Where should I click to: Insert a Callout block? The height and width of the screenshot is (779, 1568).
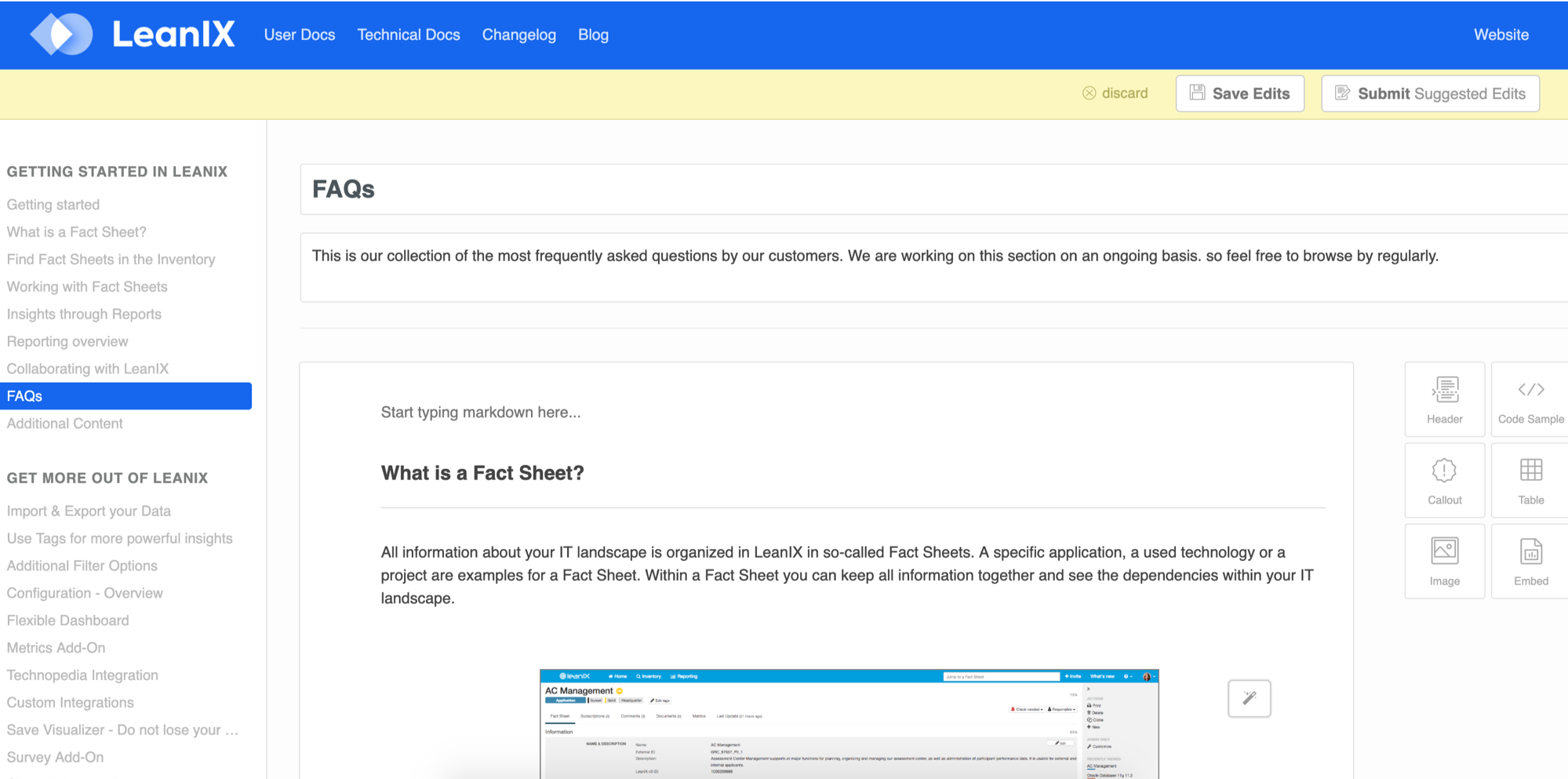coord(1444,480)
